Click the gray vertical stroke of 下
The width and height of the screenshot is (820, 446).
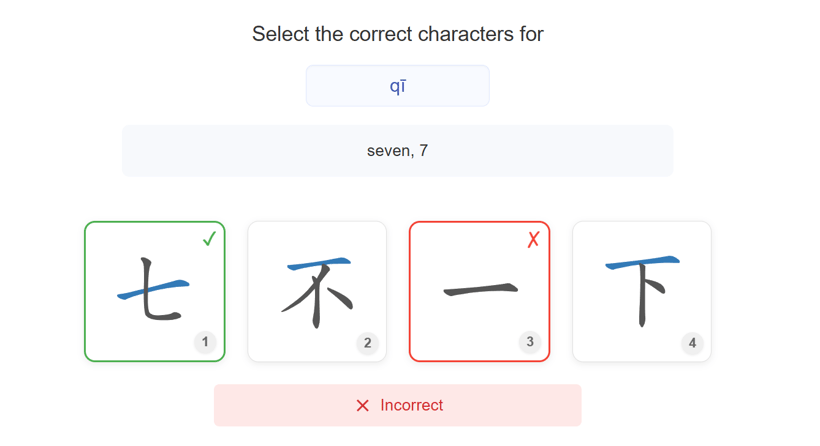coord(639,298)
